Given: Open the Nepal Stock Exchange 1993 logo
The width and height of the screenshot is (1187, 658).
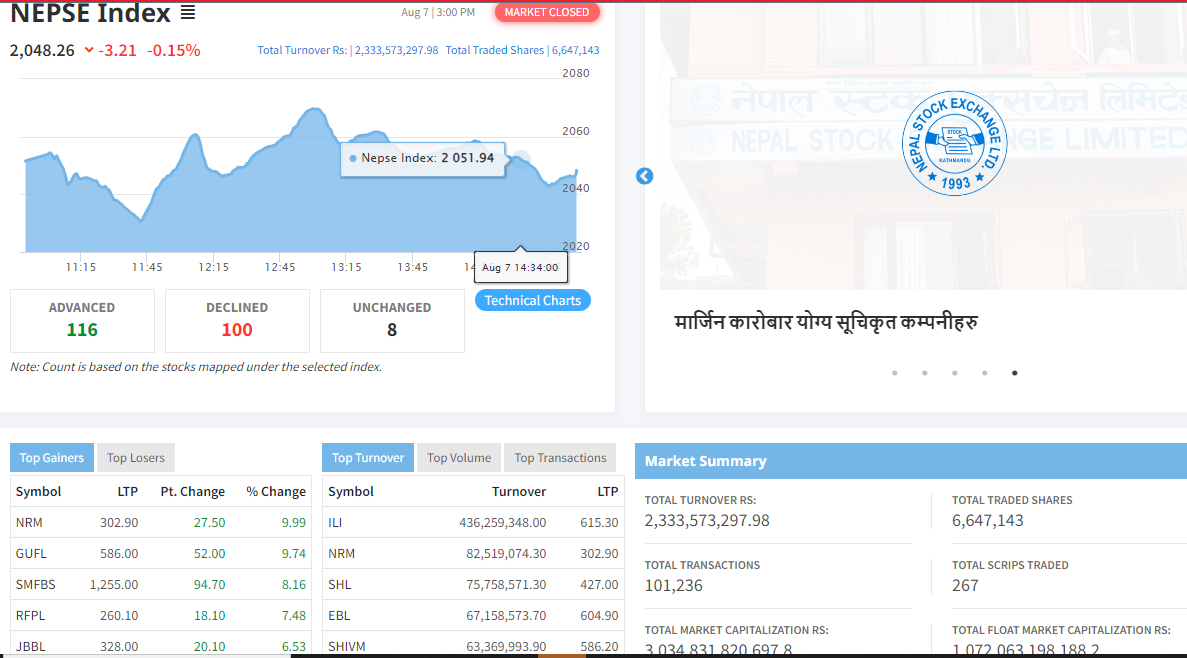Looking at the screenshot, I should pos(955,144).
